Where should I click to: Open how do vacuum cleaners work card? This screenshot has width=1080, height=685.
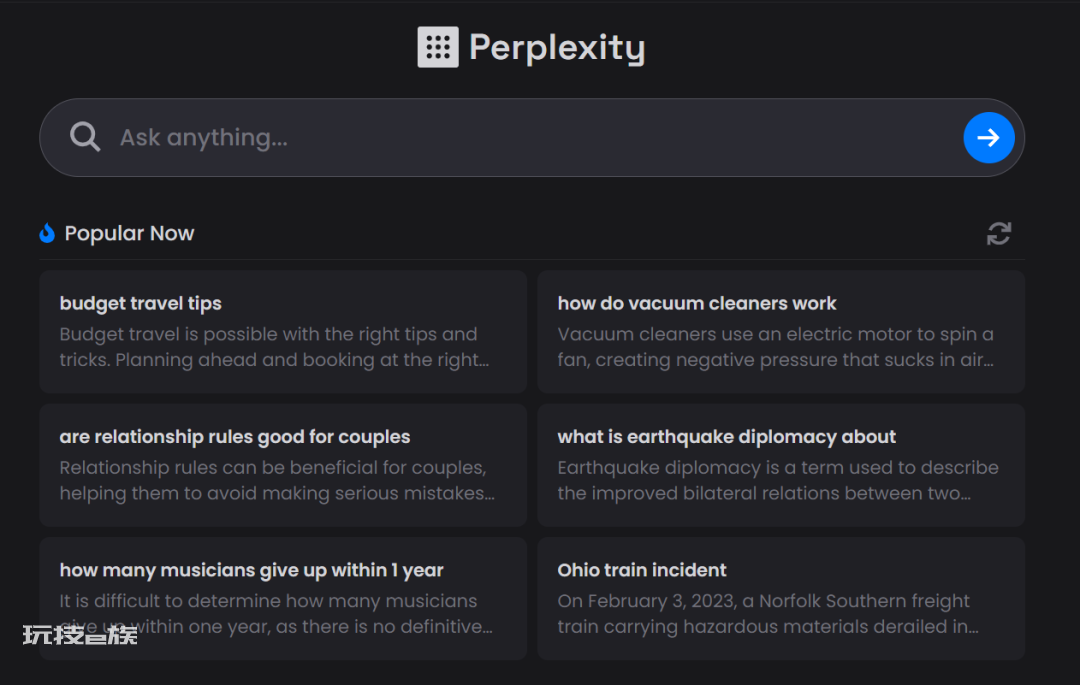781,331
